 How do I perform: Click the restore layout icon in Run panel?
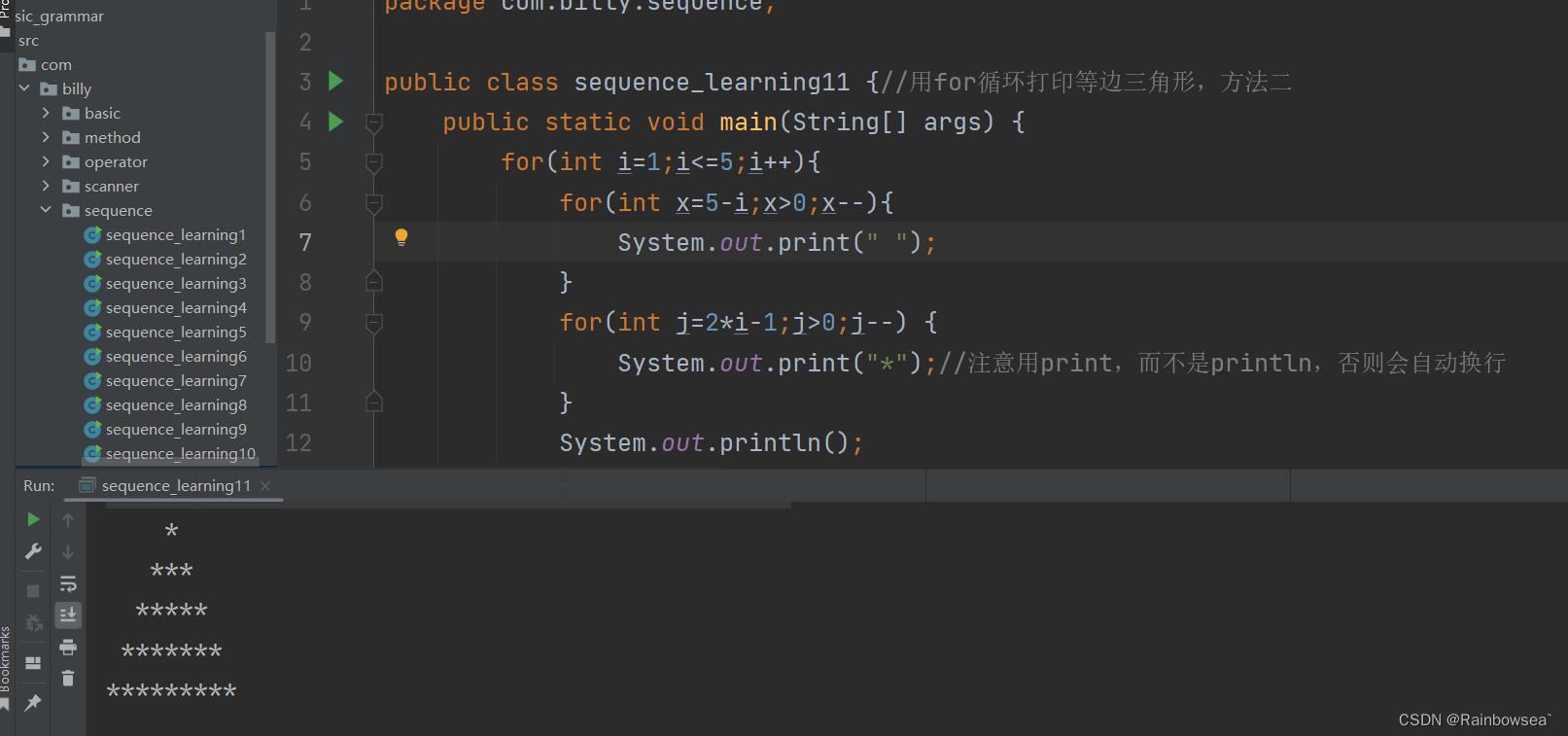pyautogui.click(x=33, y=663)
